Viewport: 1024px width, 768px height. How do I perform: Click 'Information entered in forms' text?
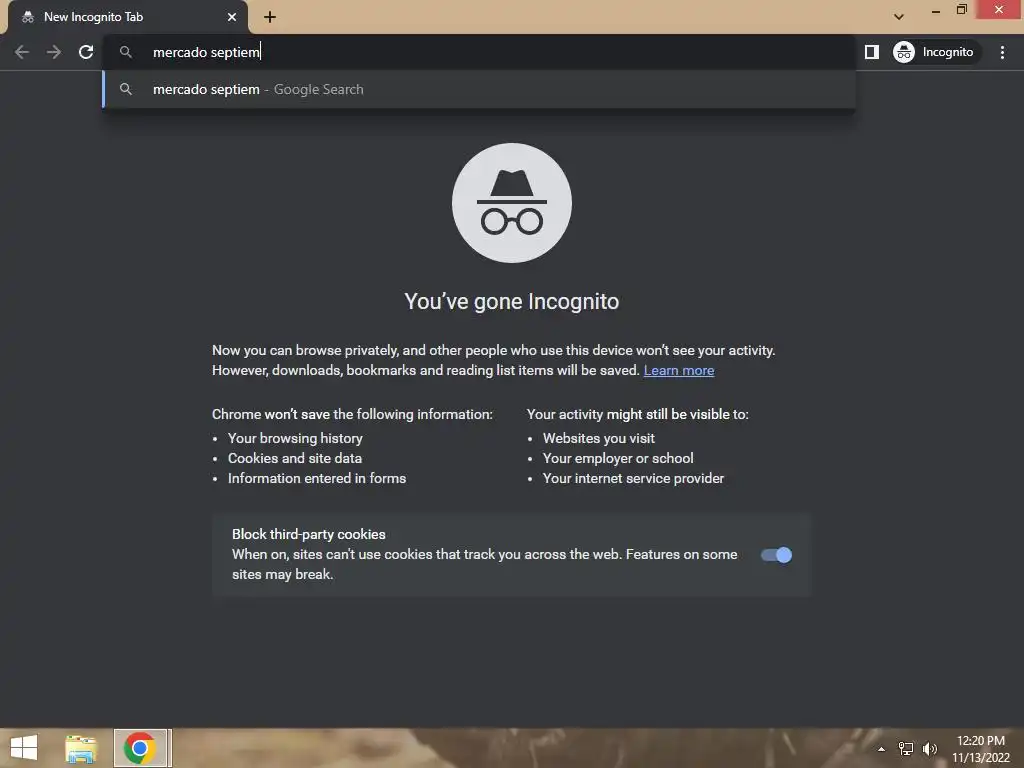(x=317, y=479)
